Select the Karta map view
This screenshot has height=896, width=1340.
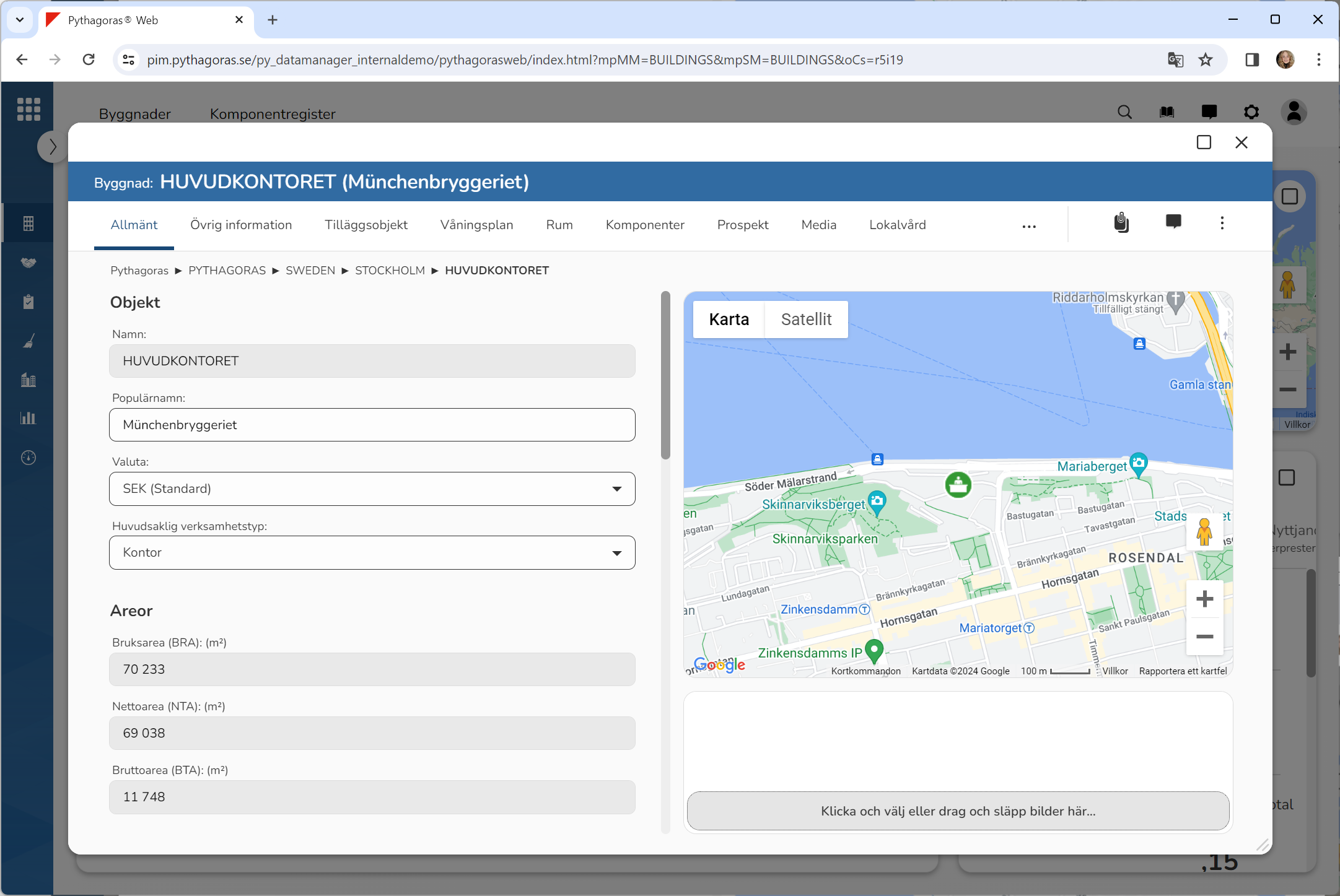click(729, 320)
